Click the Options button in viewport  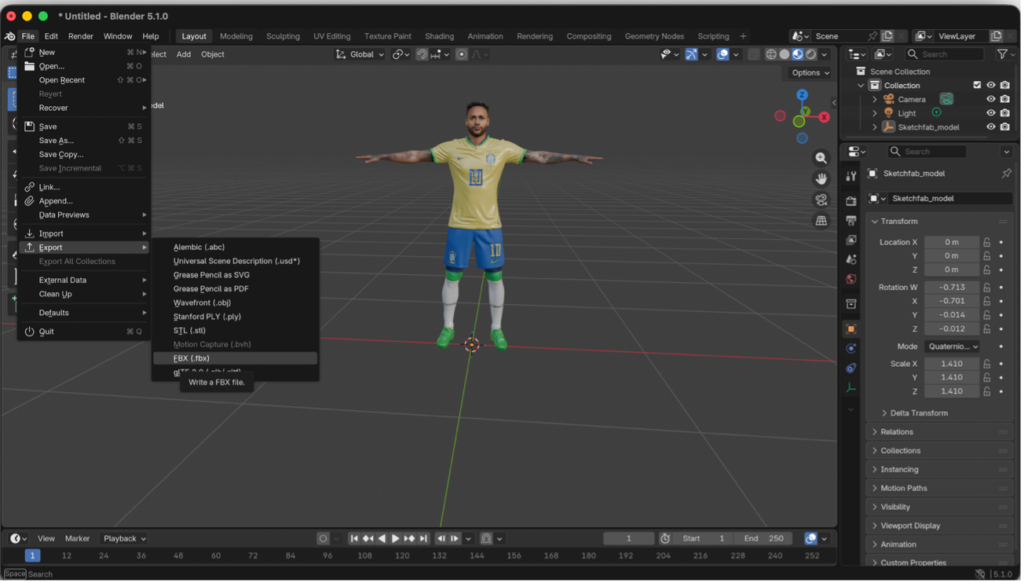[x=810, y=73]
